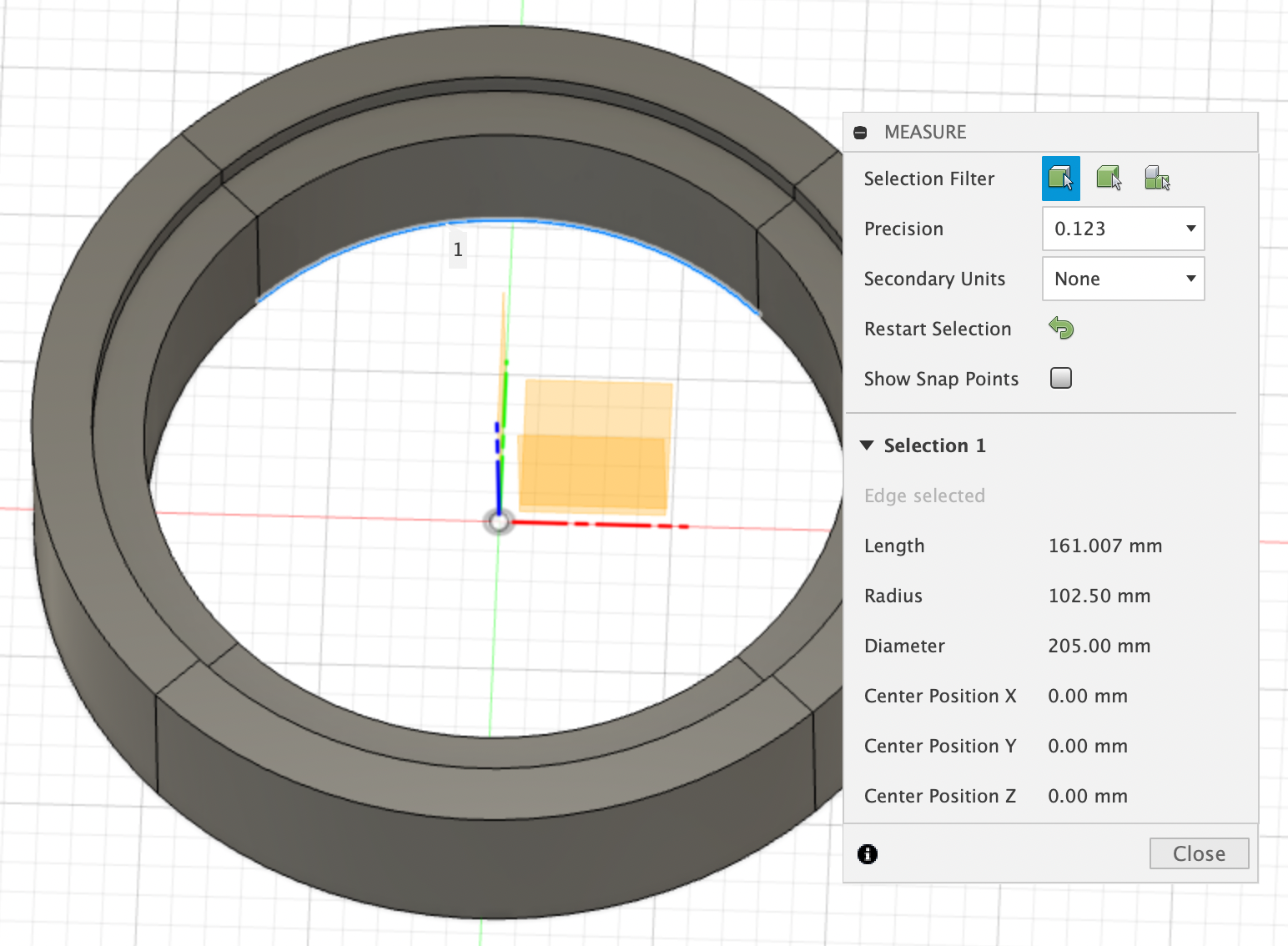
Task: Open the Secondary Units dropdown
Action: (x=1123, y=279)
